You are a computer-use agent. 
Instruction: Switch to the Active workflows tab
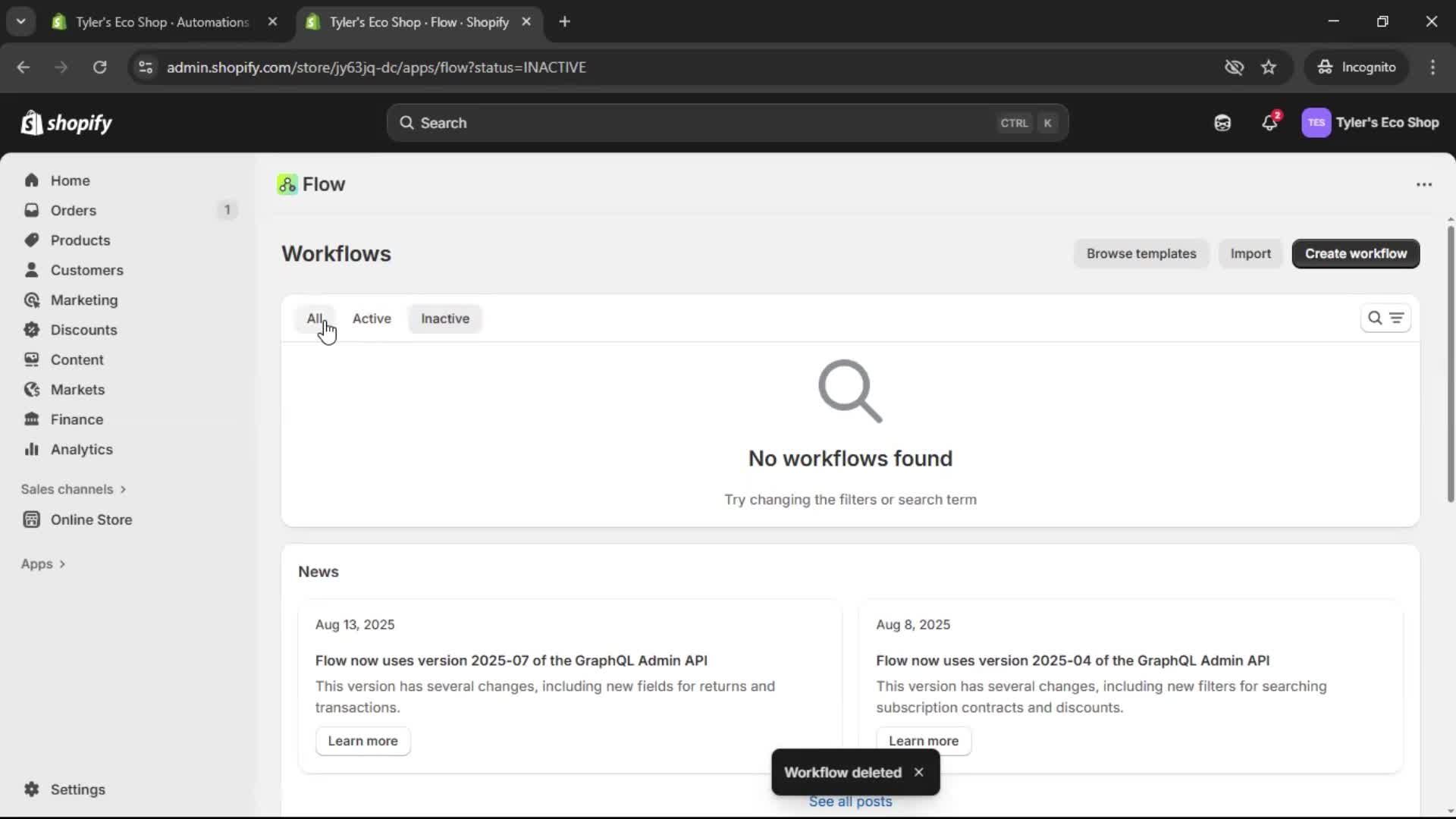pyautogui.click(x=372, y=318)
